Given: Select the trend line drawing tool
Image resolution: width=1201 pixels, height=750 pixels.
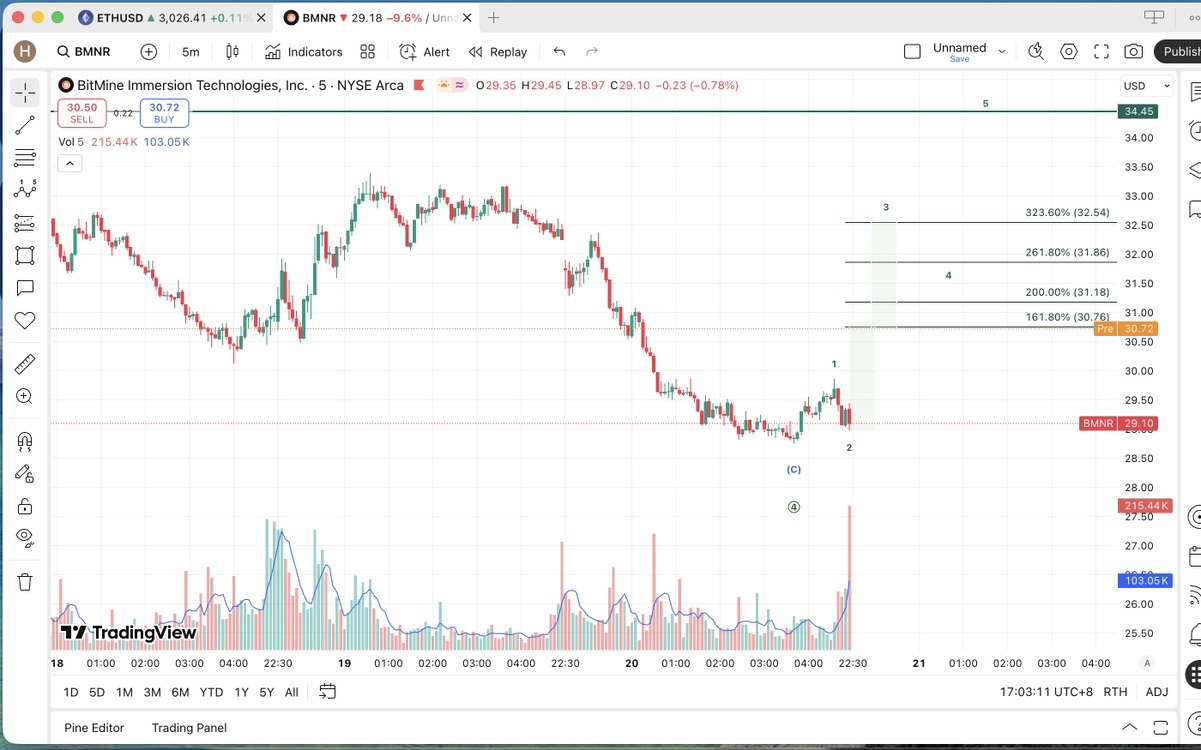Looking at the screenshot, I should (25, 125).
